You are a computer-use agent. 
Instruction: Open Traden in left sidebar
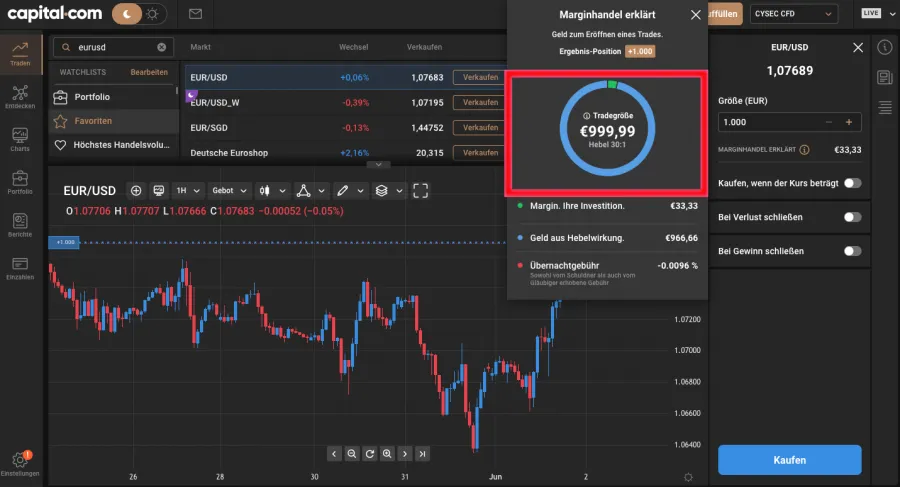pyautogui.click(x=20, y=54)
